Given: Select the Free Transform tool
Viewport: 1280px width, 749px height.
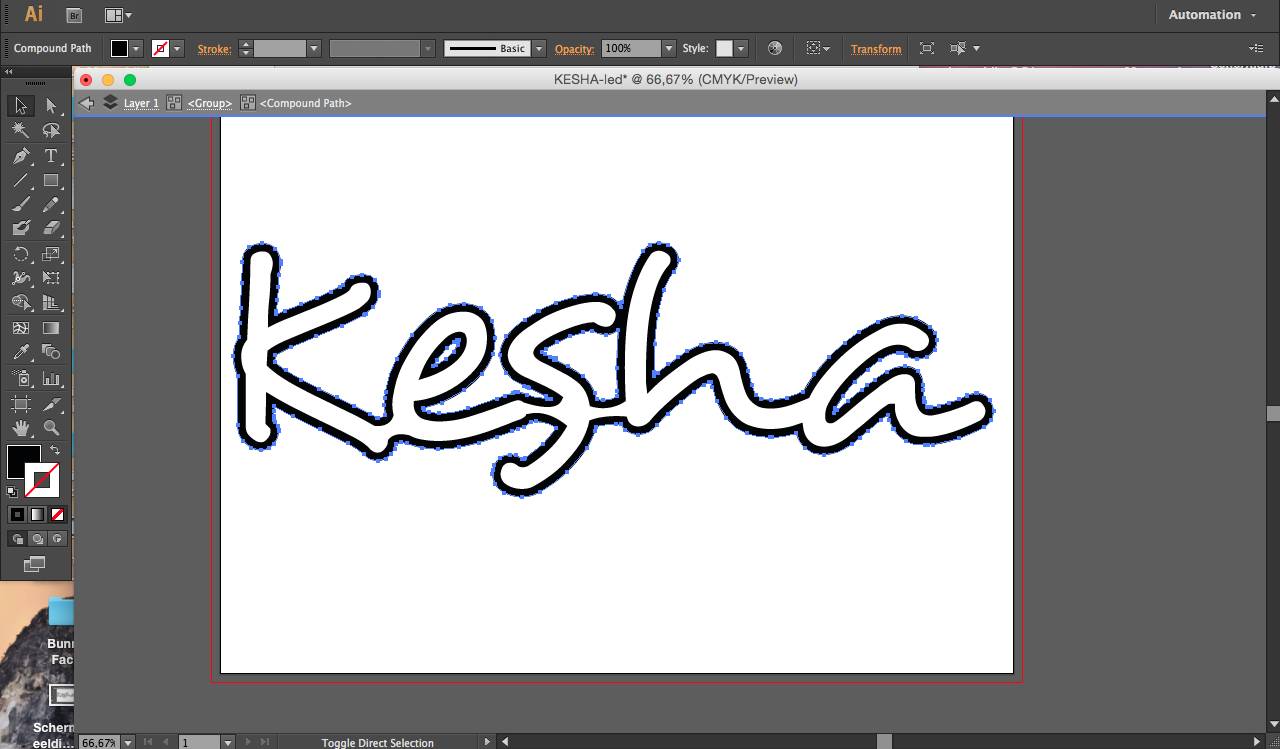Looking at the screenshot, I should point(51,278).
